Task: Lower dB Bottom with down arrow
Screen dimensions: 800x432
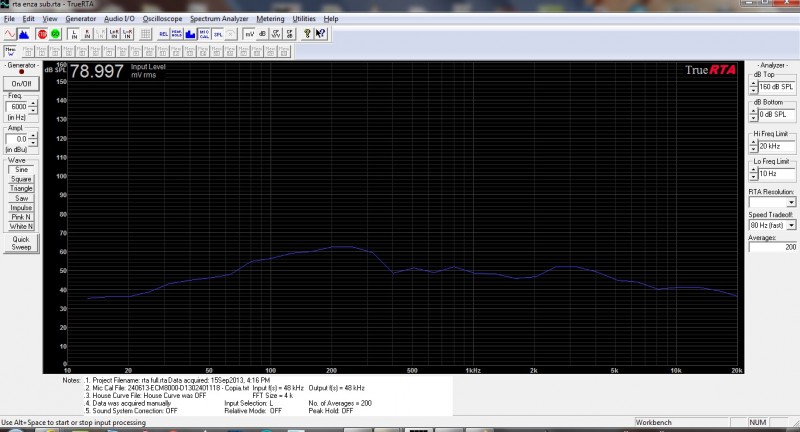Action: (x=754, y=117)
